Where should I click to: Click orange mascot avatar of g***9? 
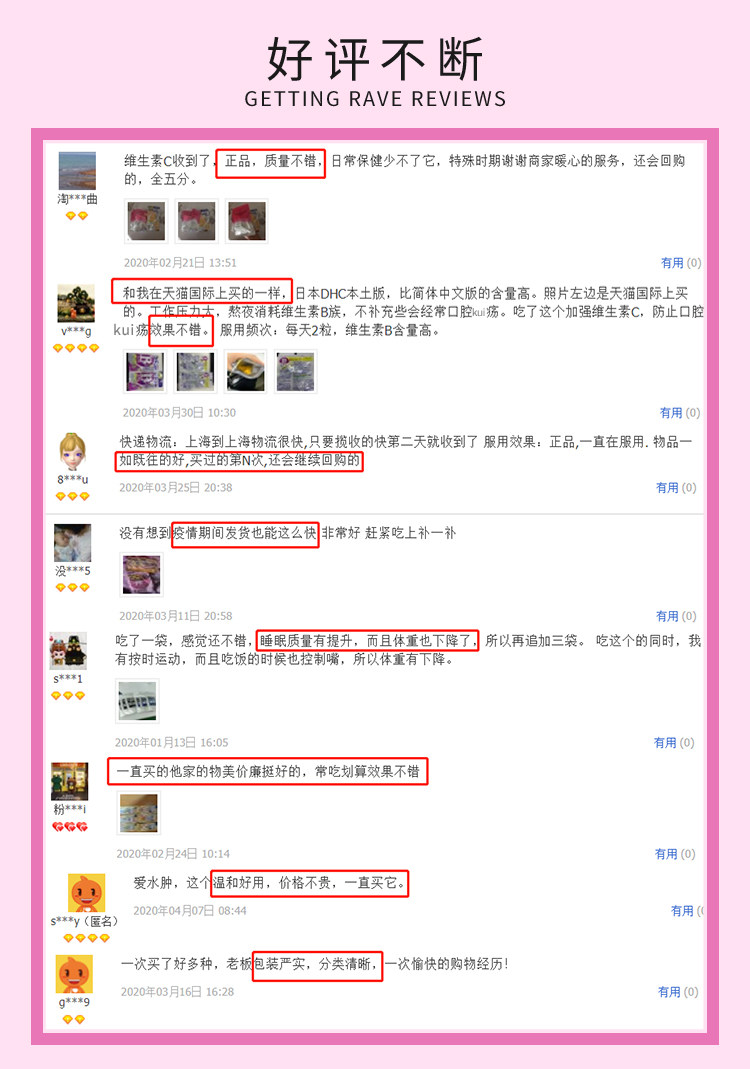tap(74, 974)
